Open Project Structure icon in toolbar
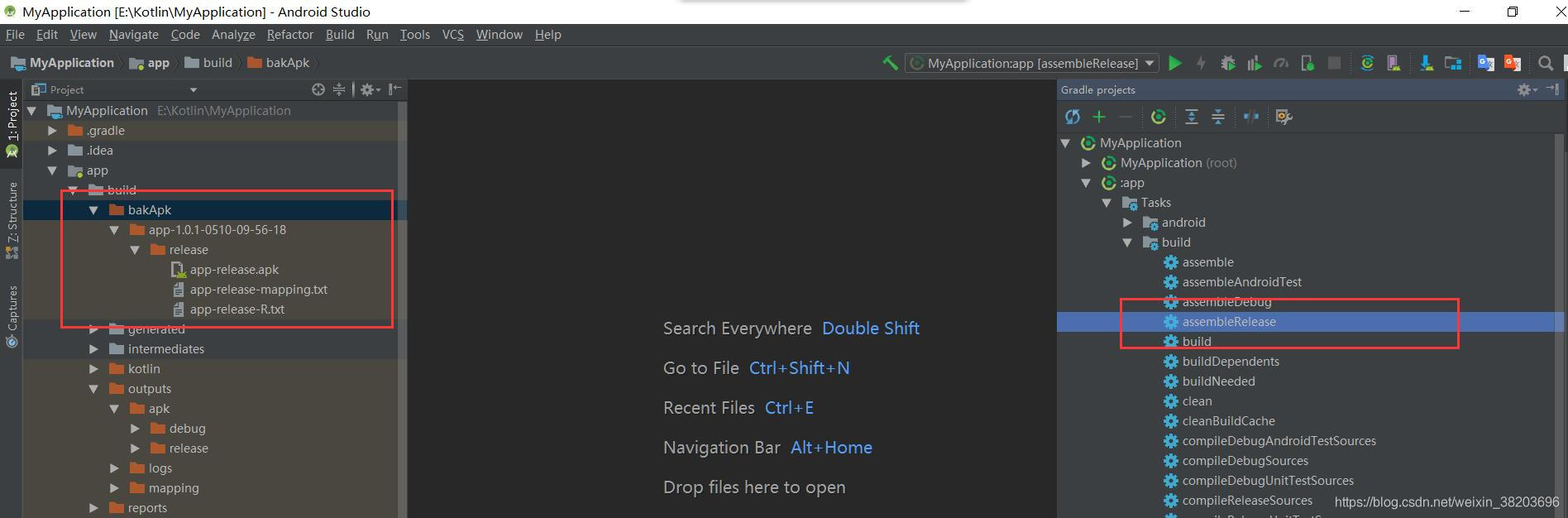 click(1453, 63)
